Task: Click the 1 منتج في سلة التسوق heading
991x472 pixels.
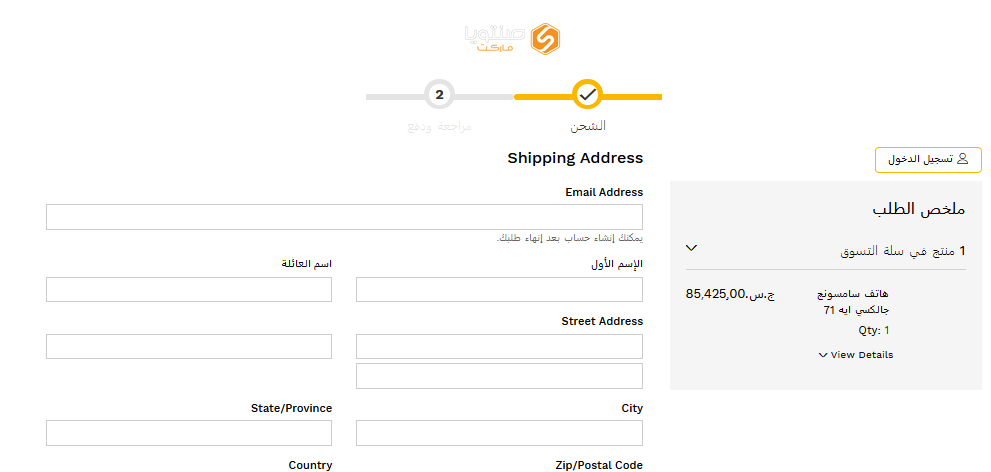Action: click(x=903, y=251)
